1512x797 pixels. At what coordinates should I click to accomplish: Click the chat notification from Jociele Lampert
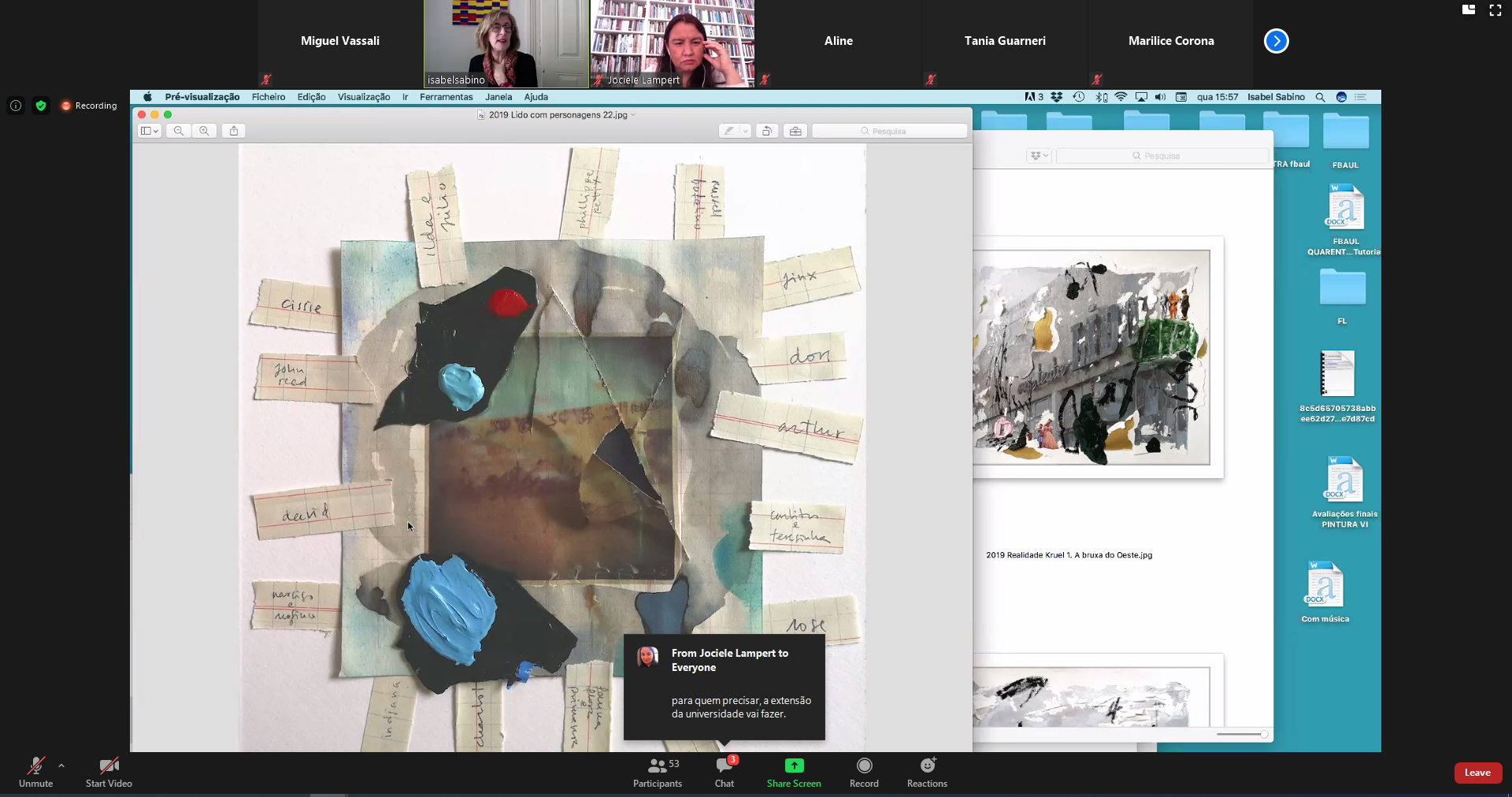(x=724, y=687)
